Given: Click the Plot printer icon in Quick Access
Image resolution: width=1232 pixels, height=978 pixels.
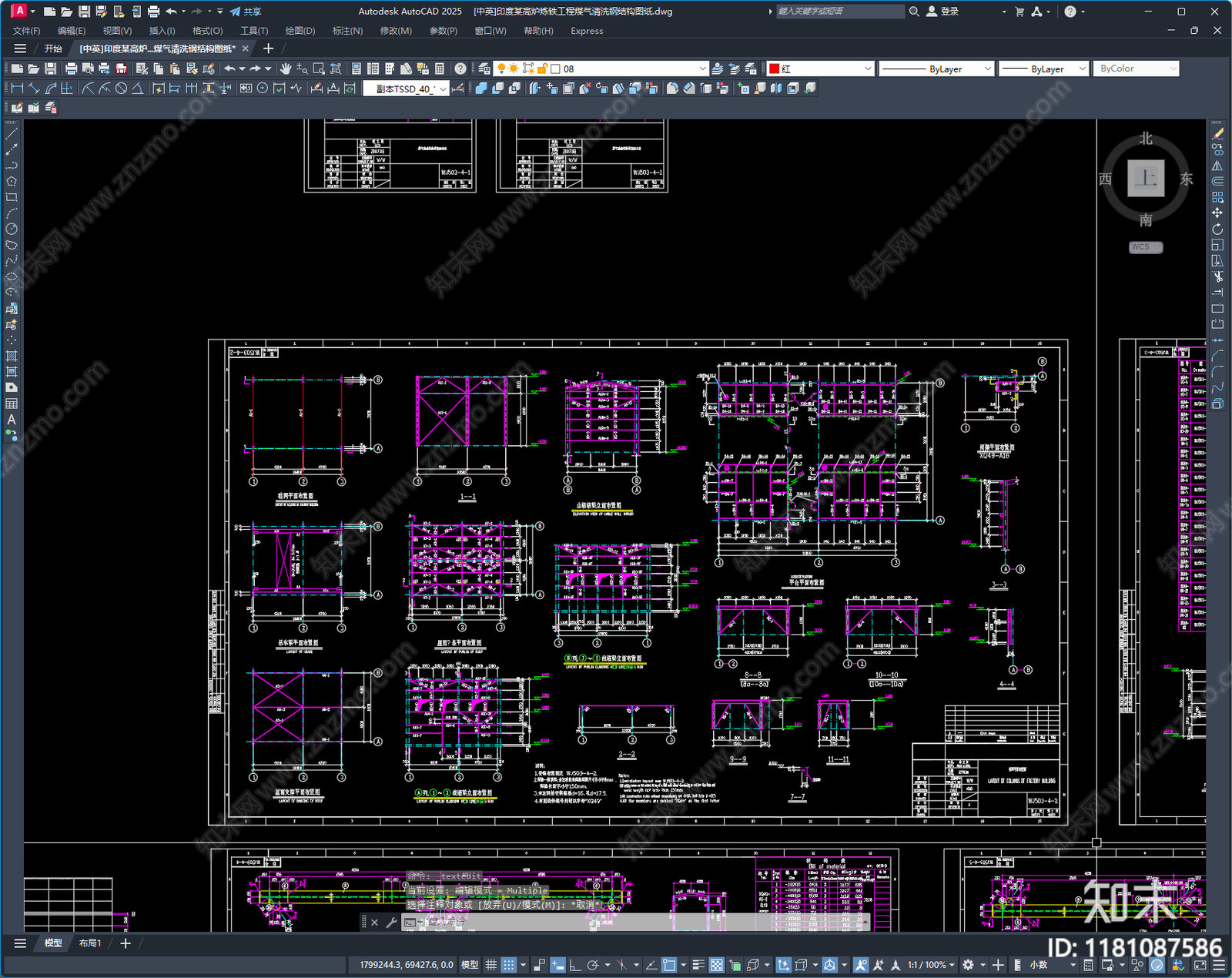Looking at the screenshot, I should 153,12.
